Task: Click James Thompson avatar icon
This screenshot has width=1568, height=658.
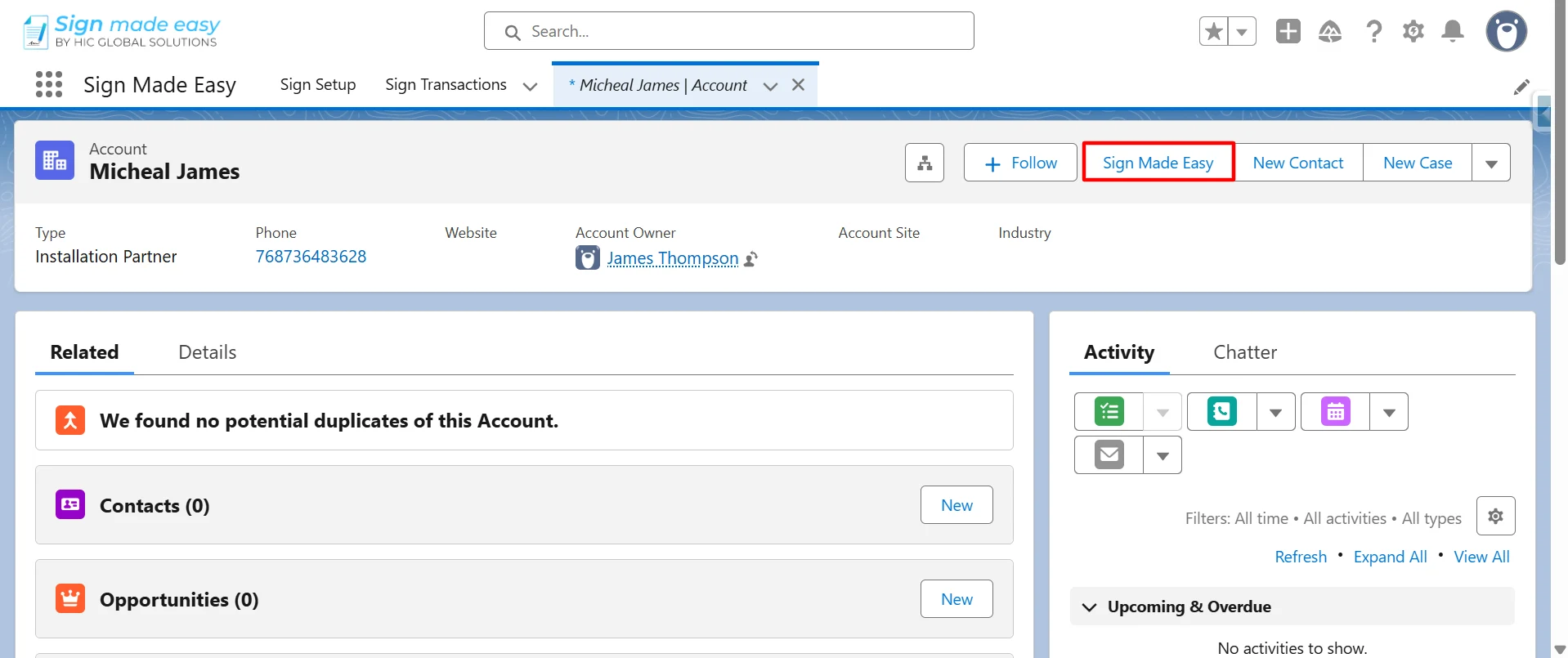Action: [588, 258]
